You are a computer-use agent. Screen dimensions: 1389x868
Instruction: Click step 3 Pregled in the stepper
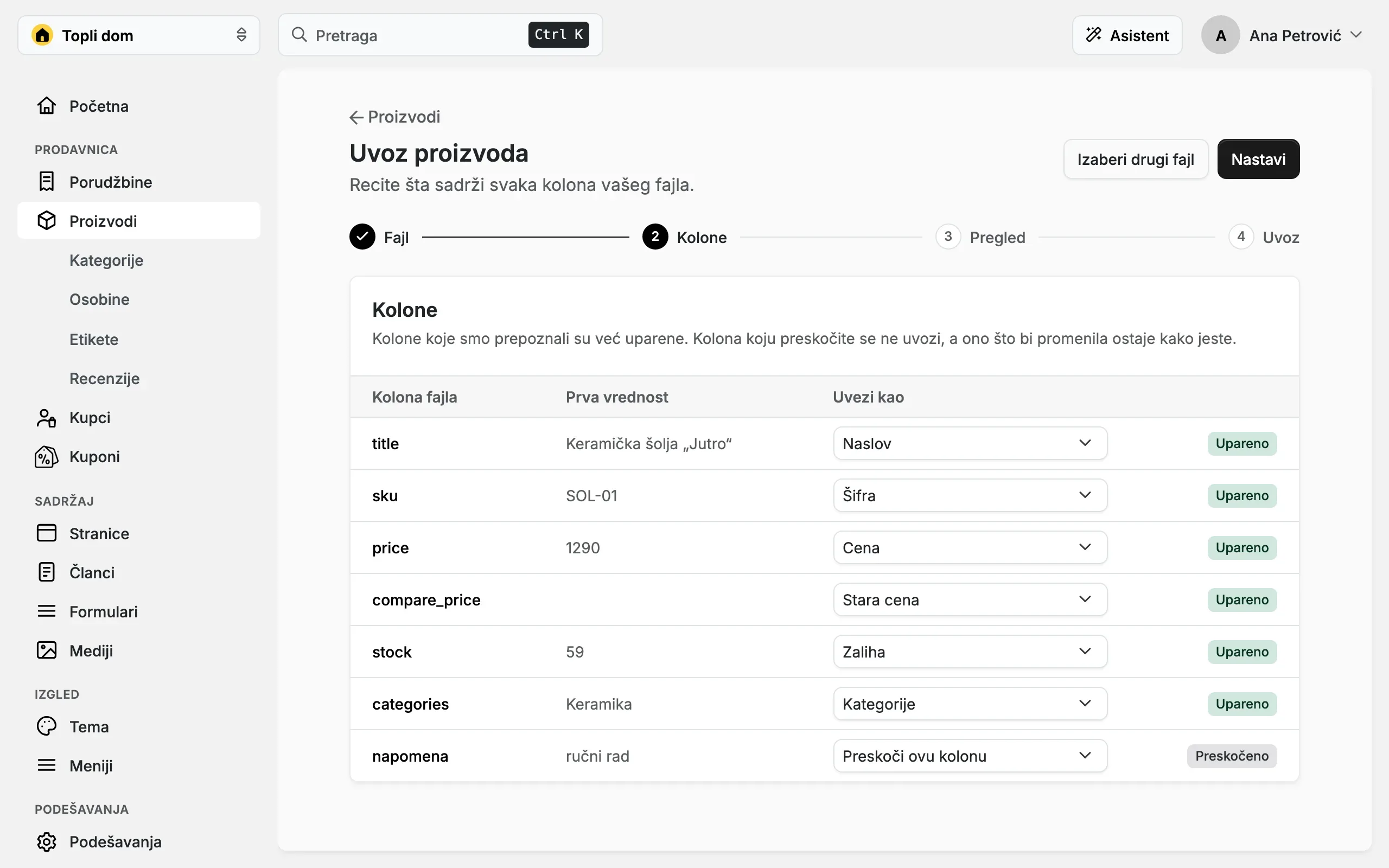click(980, 237)
